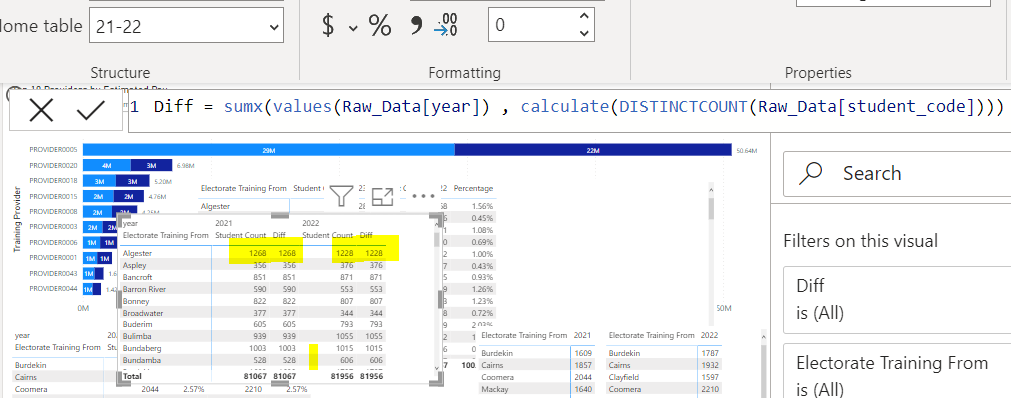
Task: Open the visual's more options ellipsis
Action: click(424, 195)
